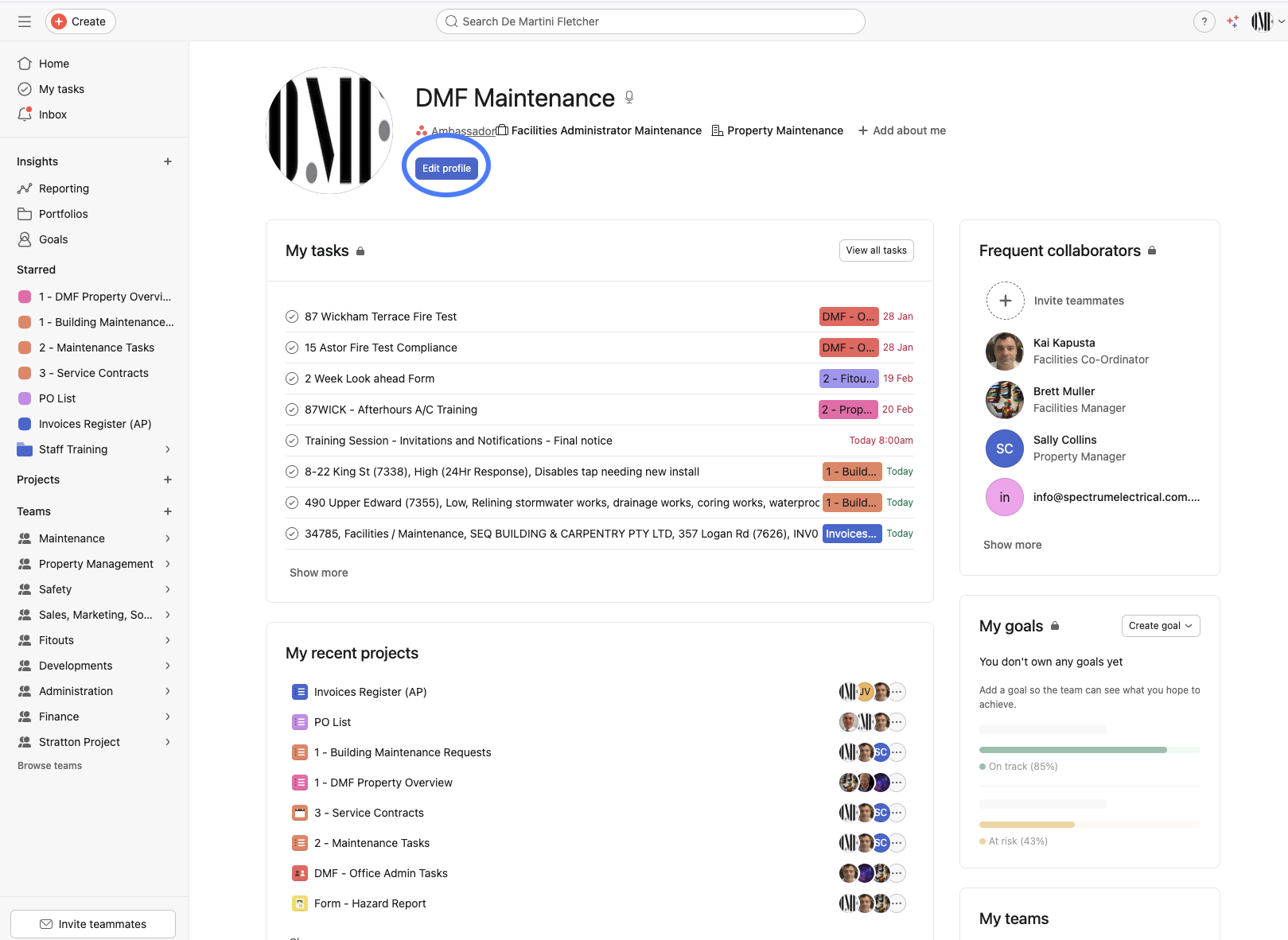Open the Portfolios folder icon
1288x940 pixels.
coord(25,214)
